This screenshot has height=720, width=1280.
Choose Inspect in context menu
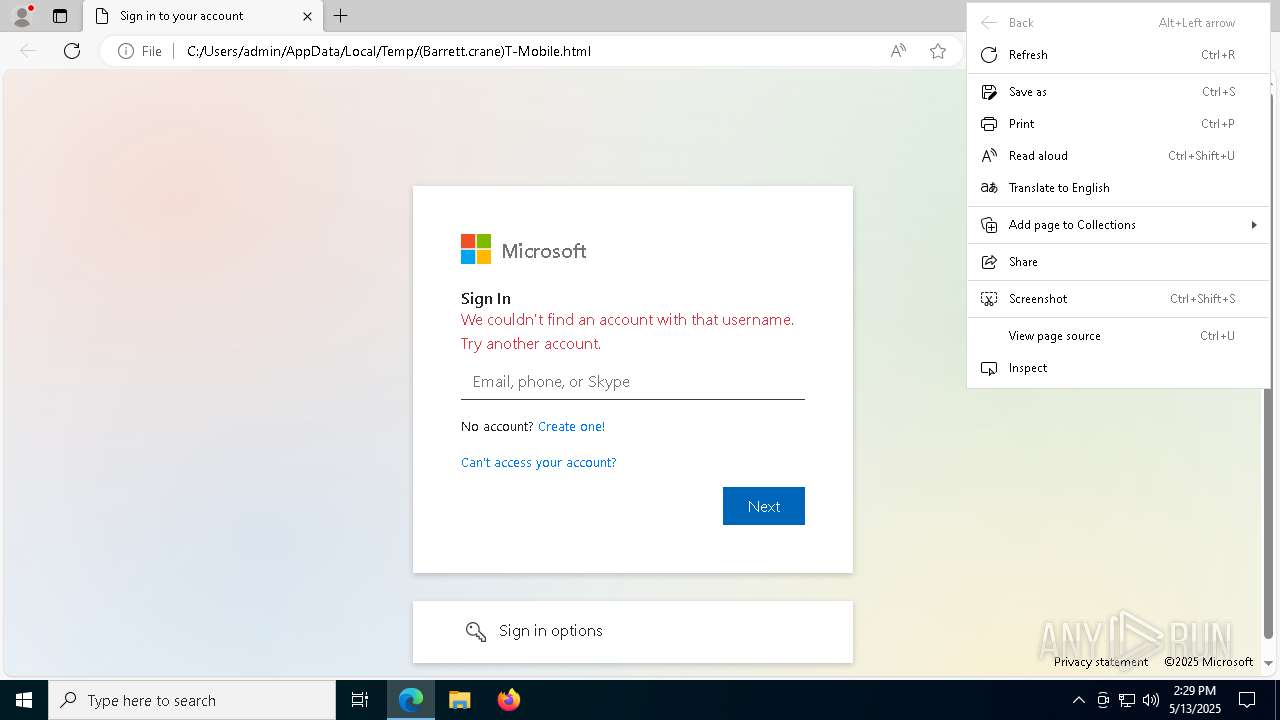click(x=1118, y=368)
